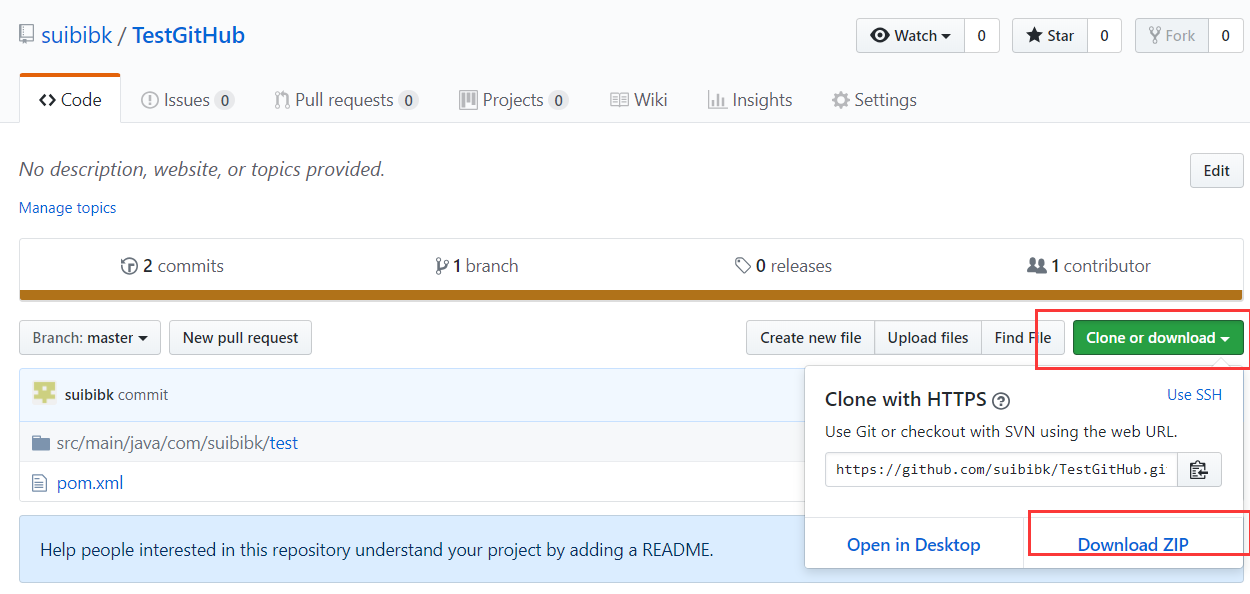This screenshot has height=594, width=1250.
Task: Click the suibibk author name in the commit row
Action: coord(89,395)
